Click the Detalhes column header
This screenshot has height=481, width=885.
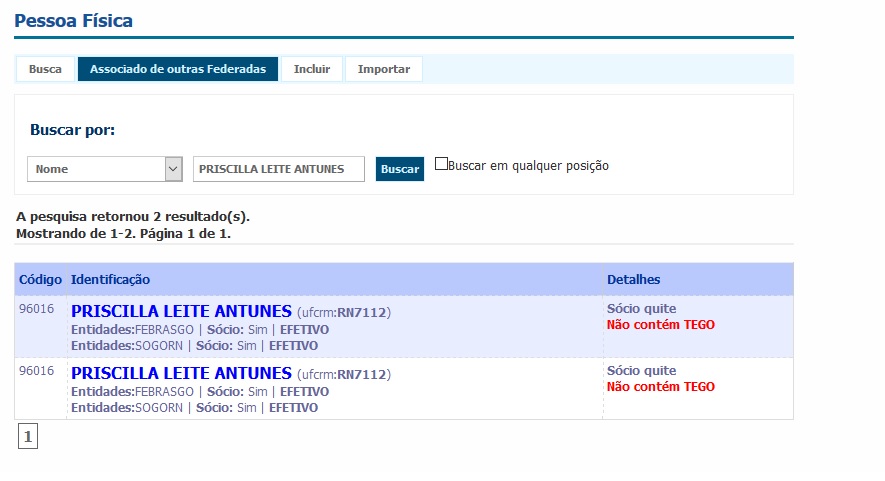point(633,280)
